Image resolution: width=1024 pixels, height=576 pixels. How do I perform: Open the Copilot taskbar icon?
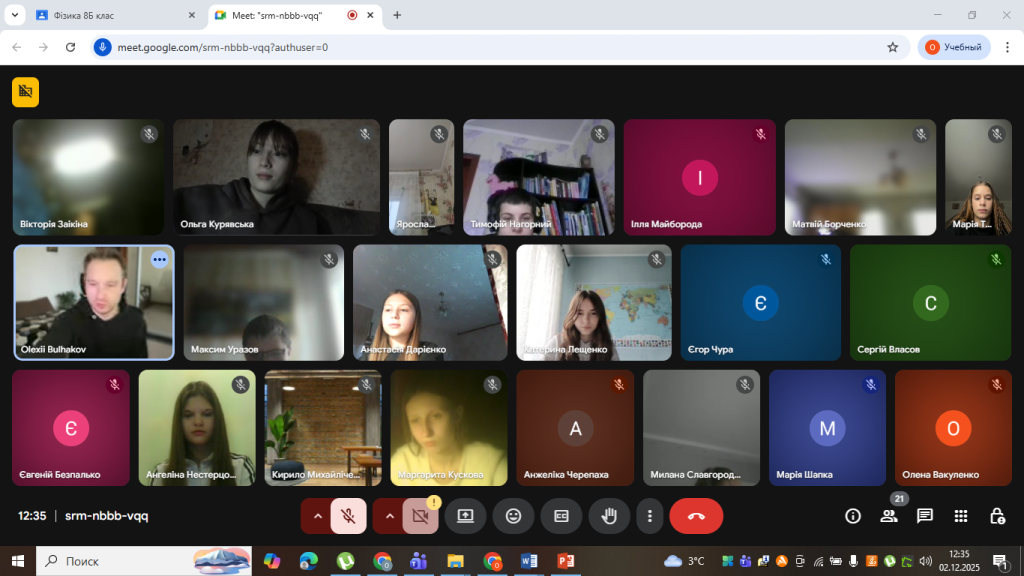click(272, 561)
